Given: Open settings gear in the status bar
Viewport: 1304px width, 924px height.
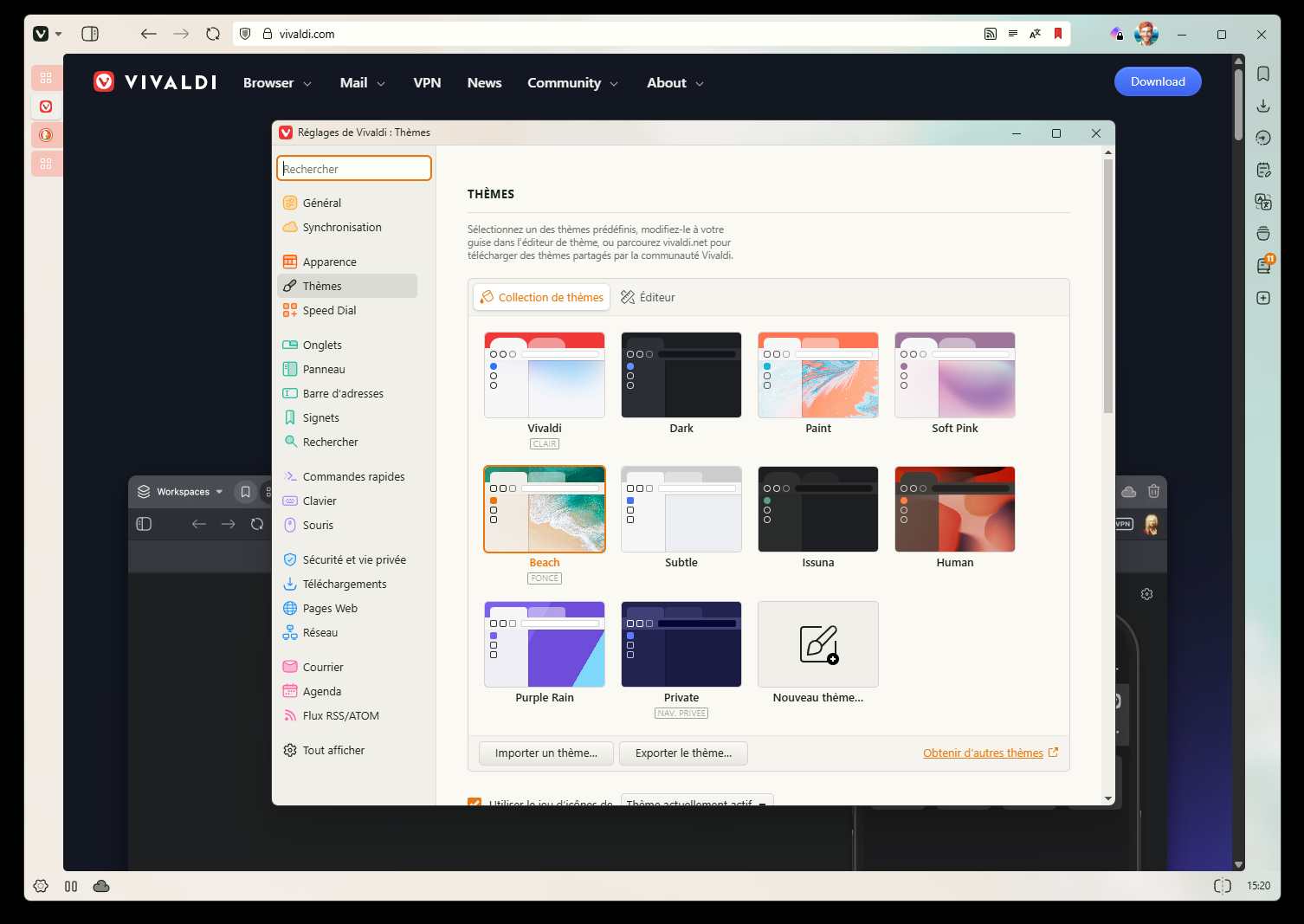Looking at the screenshot, I should coord(41,886).
